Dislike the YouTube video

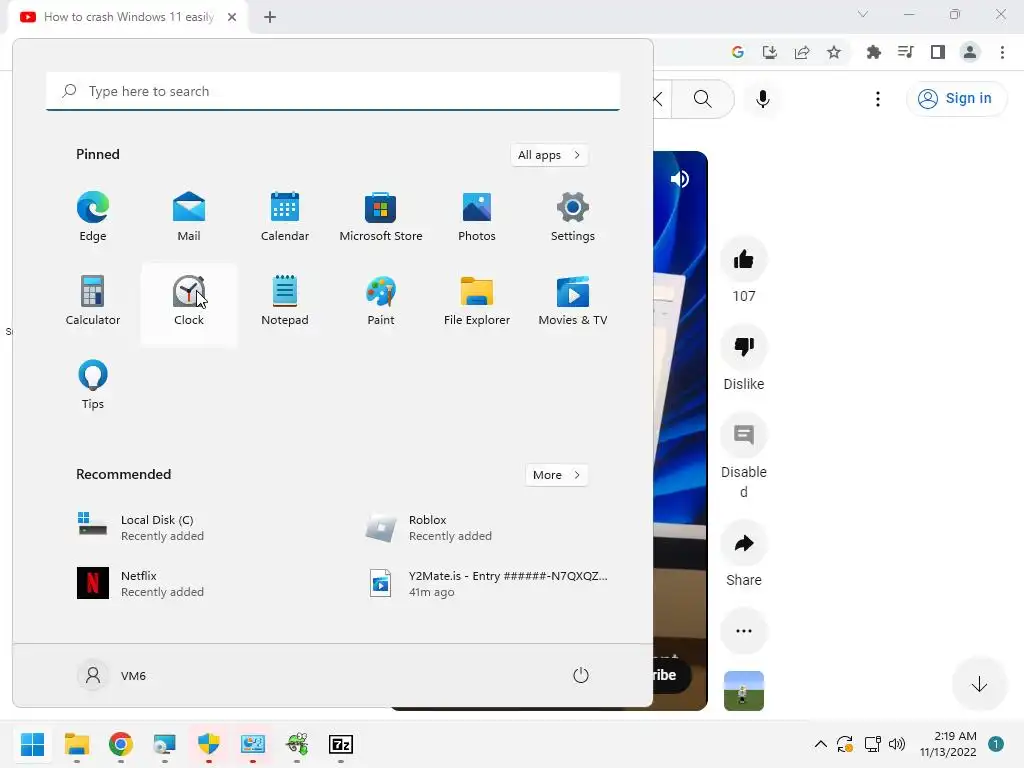coord(744,346)
